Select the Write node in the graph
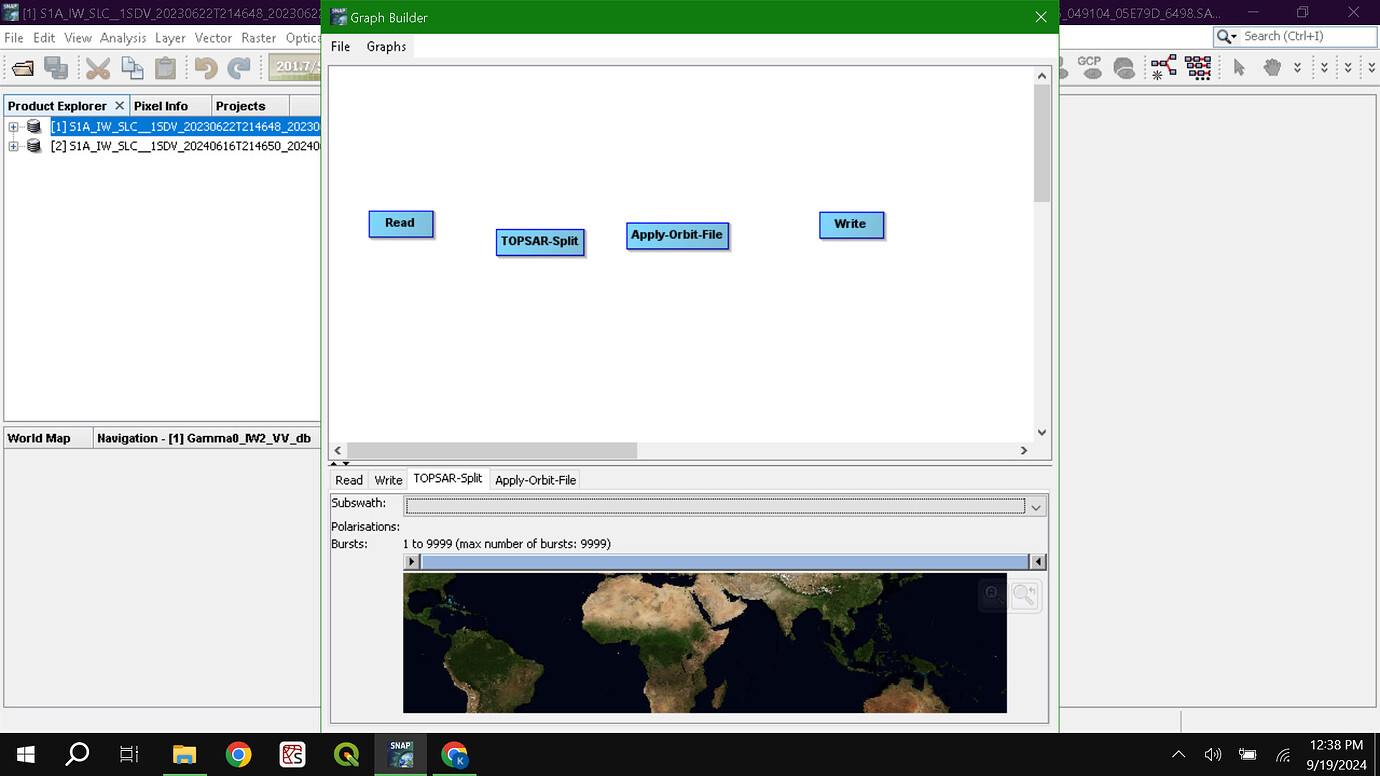The image size is (1380, 776). click(851, 224)
